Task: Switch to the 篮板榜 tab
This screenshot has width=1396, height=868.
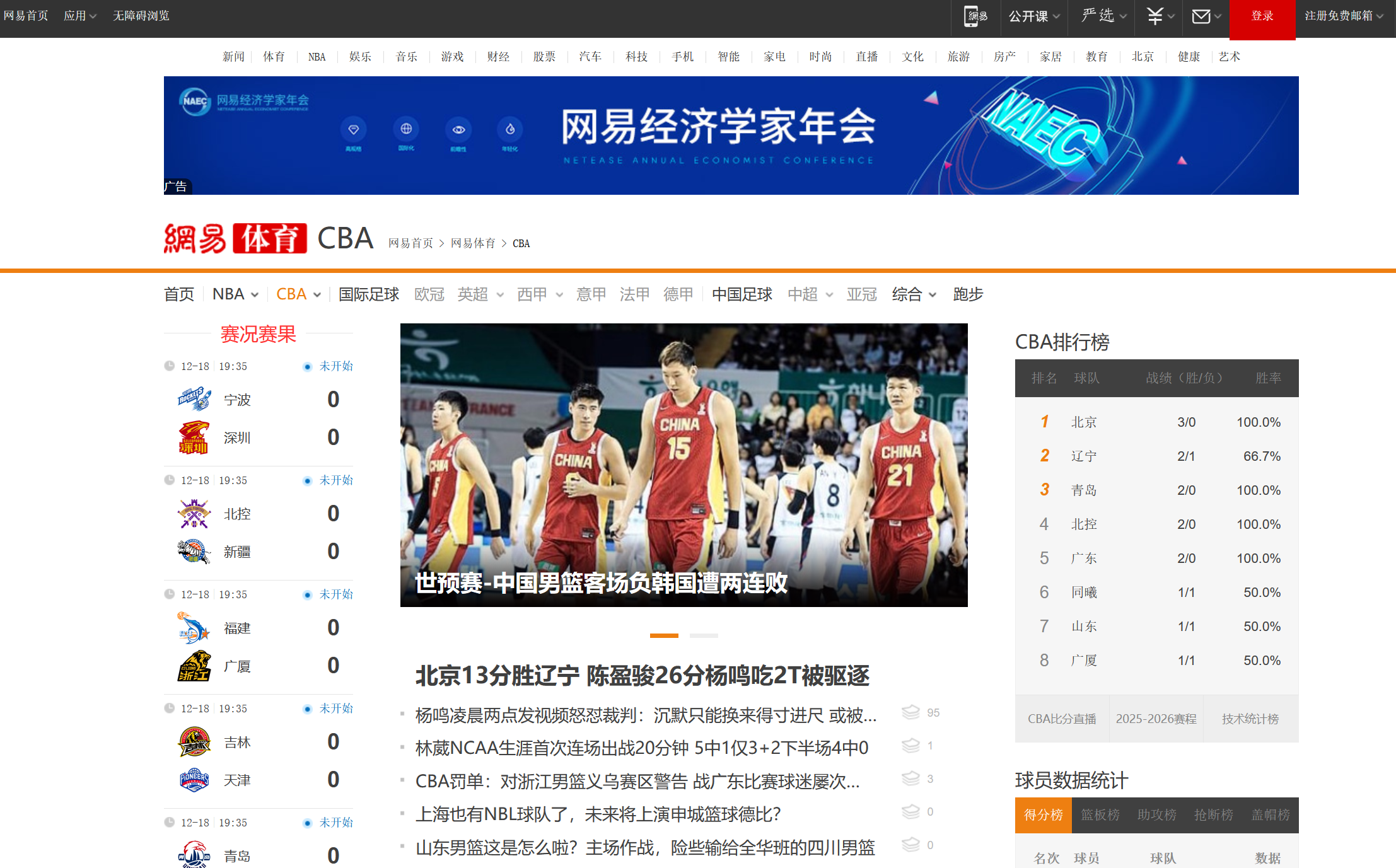Action: coord(1100,815)
